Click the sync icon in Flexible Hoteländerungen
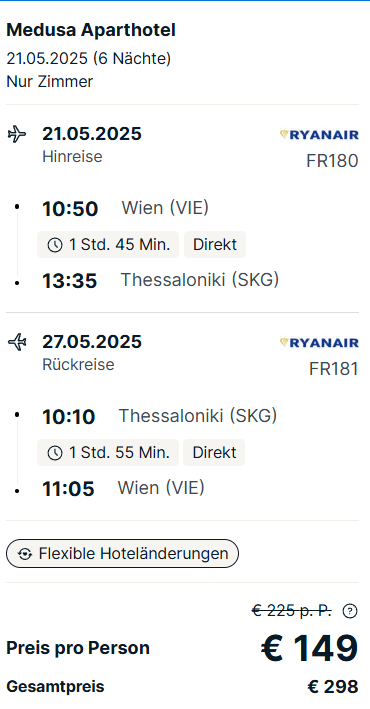 tap(25, 554)
